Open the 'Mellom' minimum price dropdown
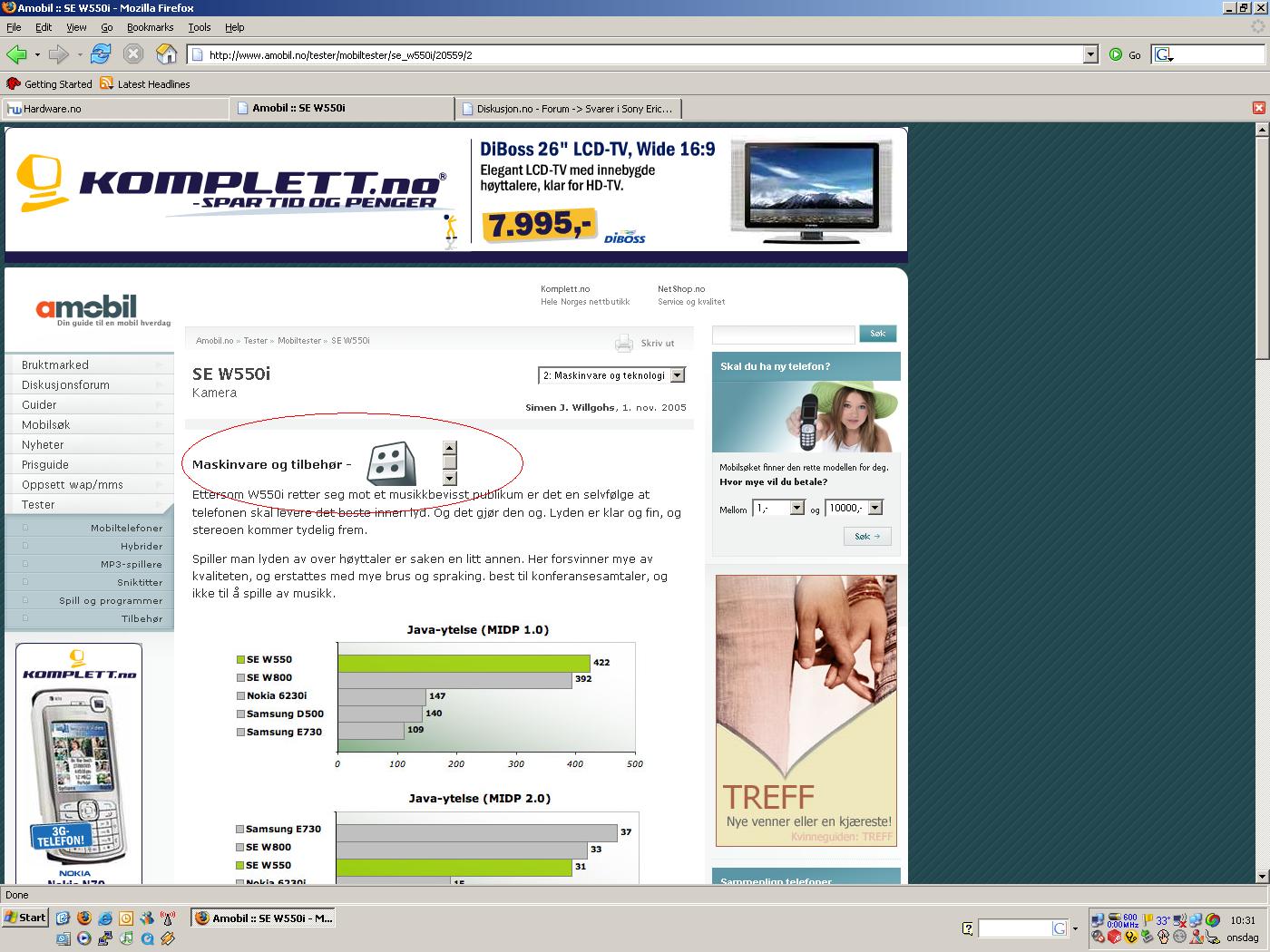The image size is (1270, 952). (779, 508)
